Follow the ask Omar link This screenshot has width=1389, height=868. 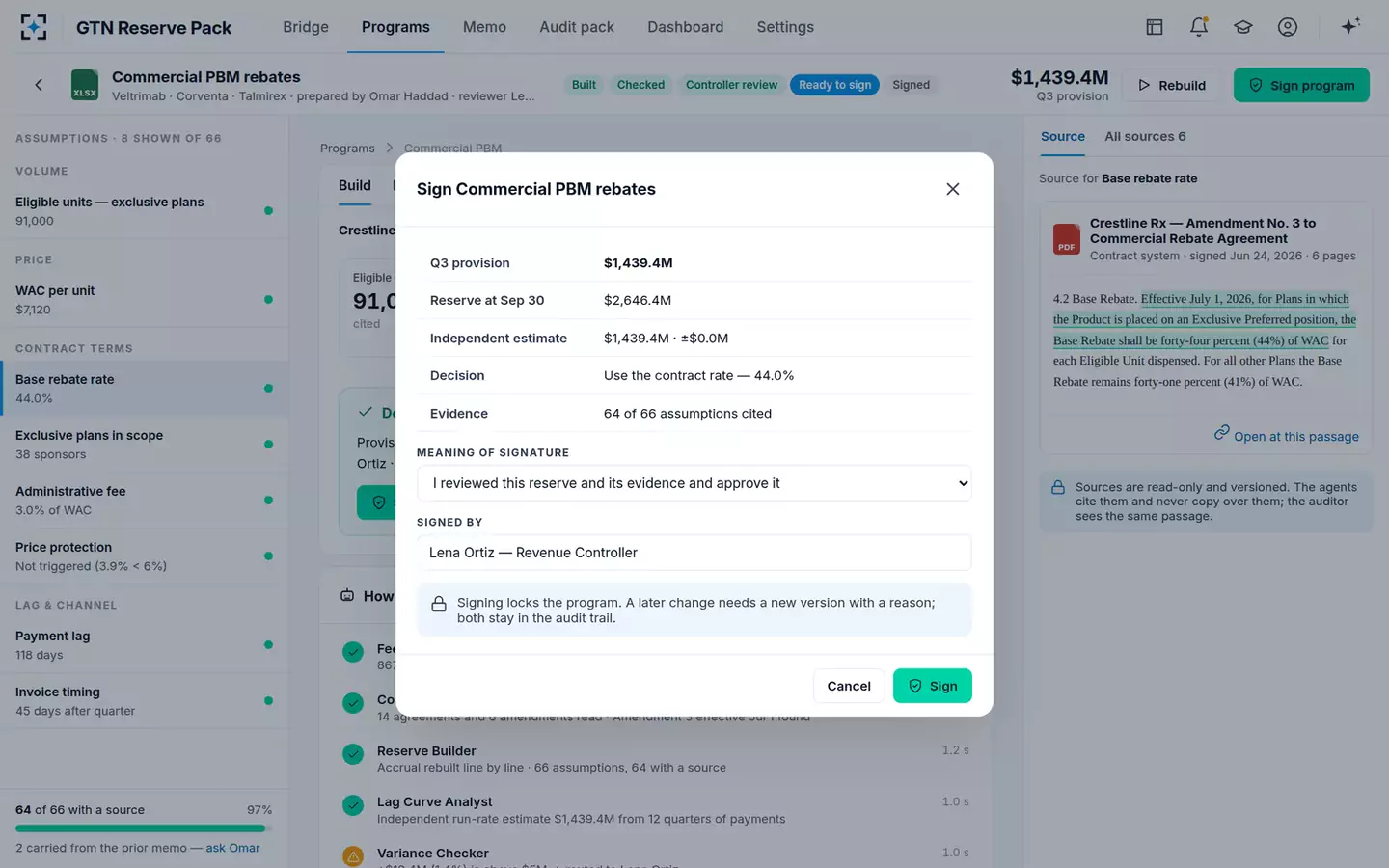[232, 848]
